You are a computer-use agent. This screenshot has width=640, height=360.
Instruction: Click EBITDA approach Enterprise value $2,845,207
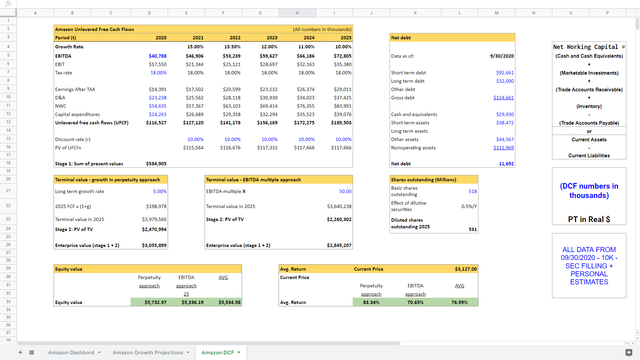(339, 245)
